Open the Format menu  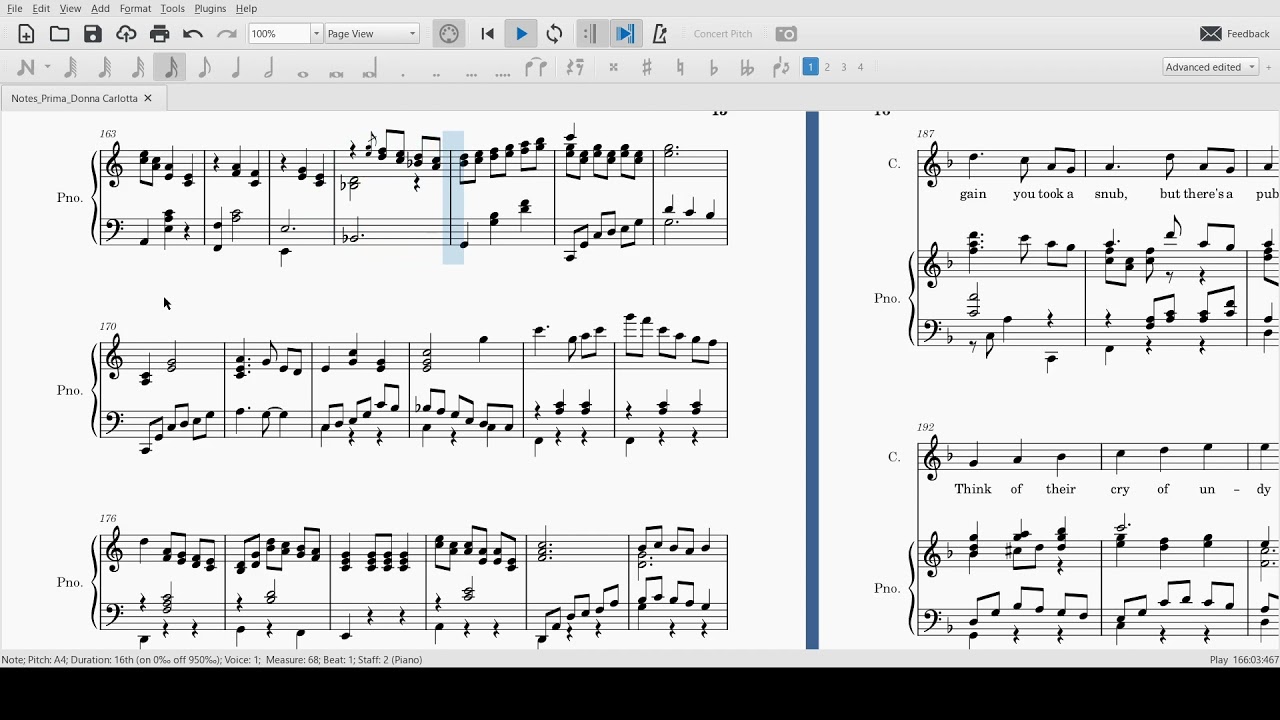pos(135,8)
